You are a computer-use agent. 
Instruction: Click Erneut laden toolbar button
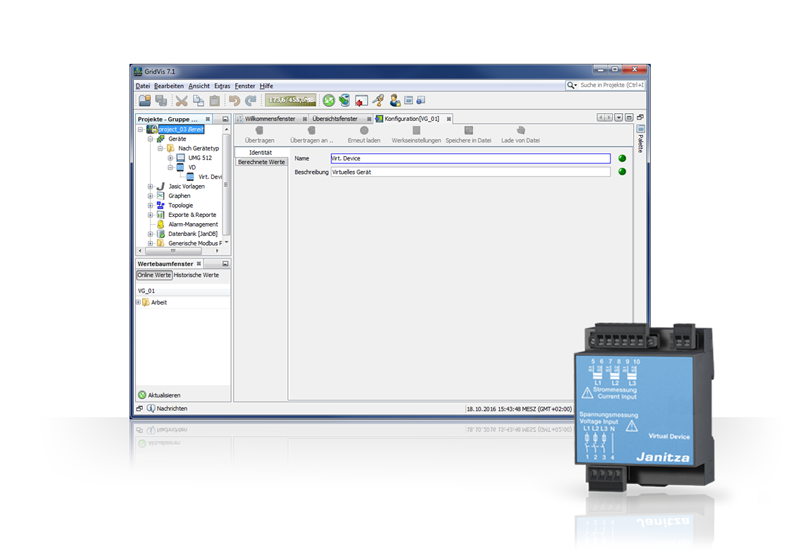pos(364,135)
